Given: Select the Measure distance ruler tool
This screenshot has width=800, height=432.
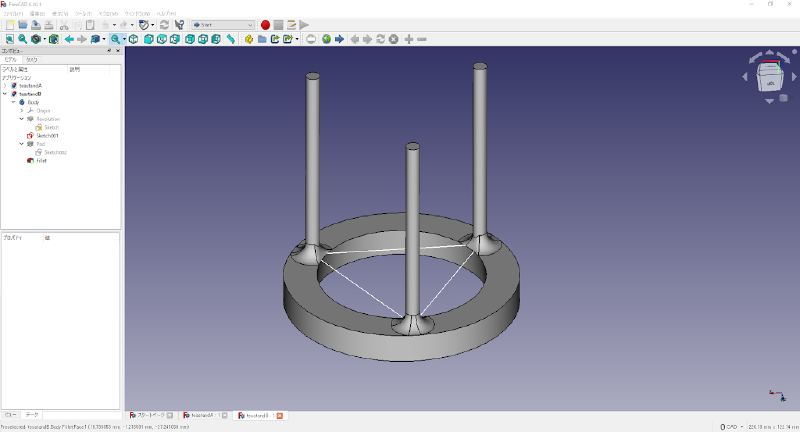Looking at the screenshot, I should point(231,39).
